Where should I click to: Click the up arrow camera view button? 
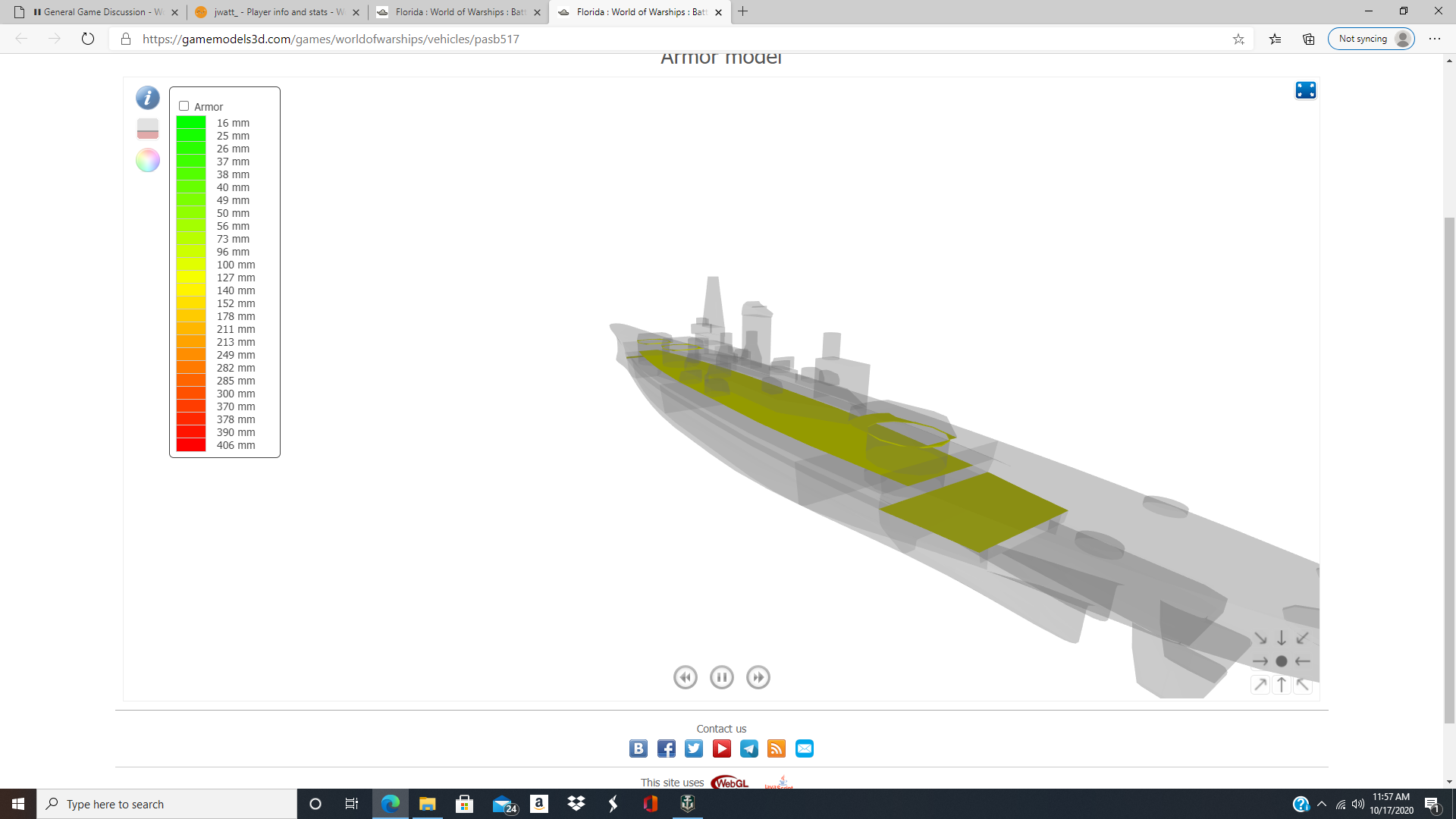tap(1282, 685)
